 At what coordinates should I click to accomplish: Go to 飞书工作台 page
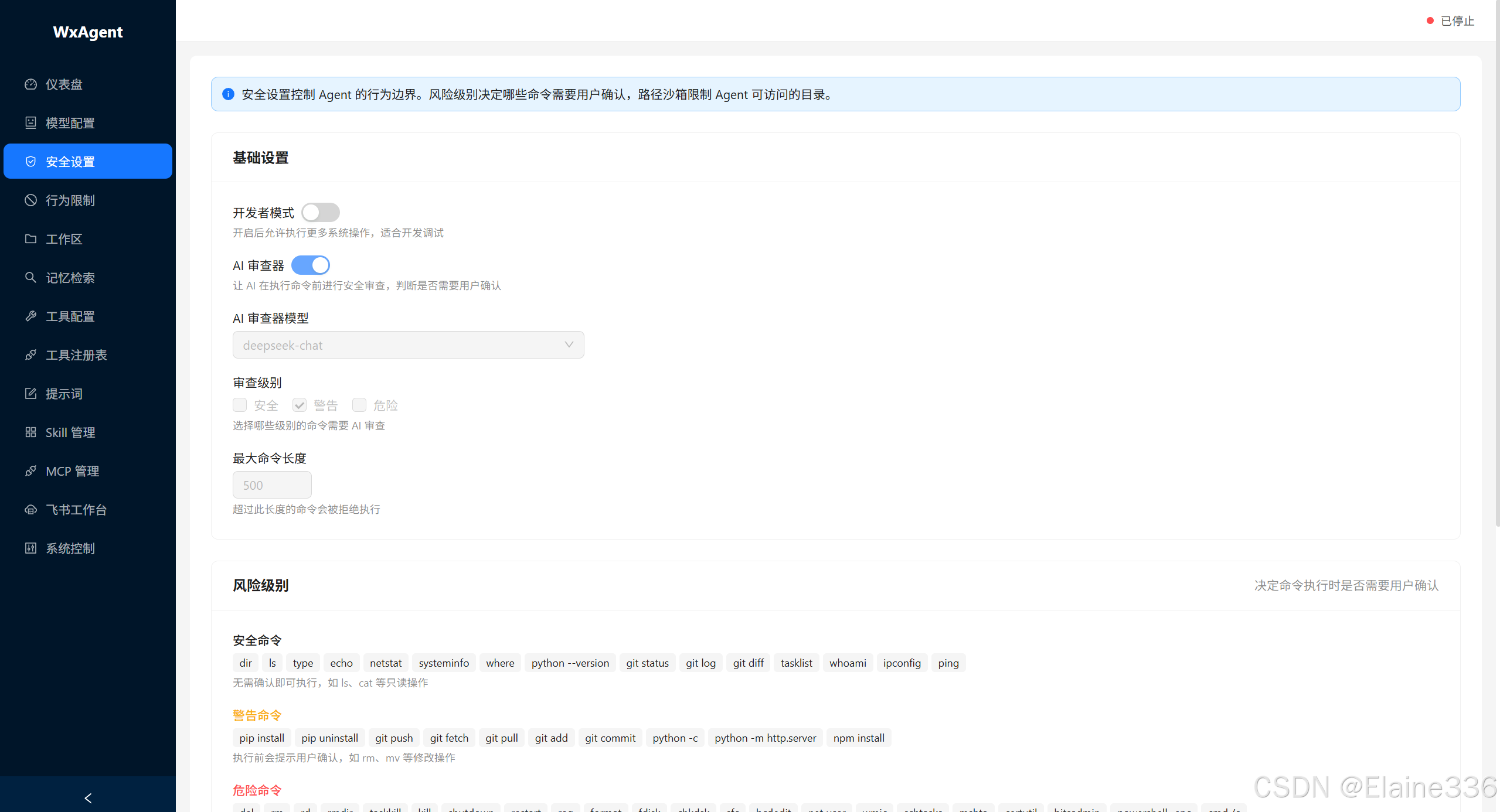click(x=88, y=509)
